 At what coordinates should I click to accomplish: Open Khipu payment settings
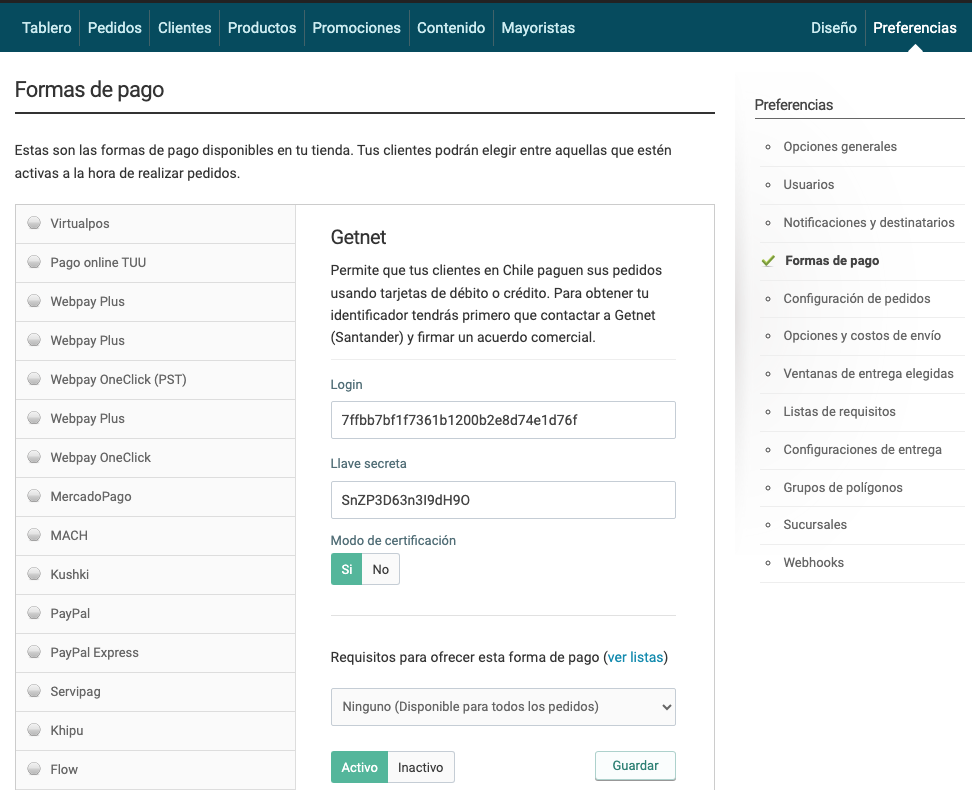[x=156, y=732]
